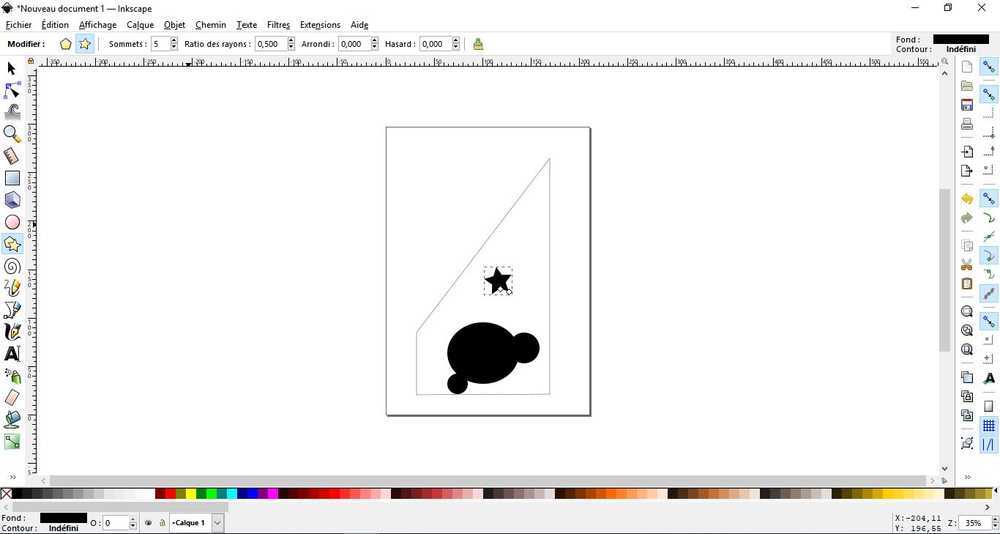Click the Cut scissors icon

click(x=967, y=265)
